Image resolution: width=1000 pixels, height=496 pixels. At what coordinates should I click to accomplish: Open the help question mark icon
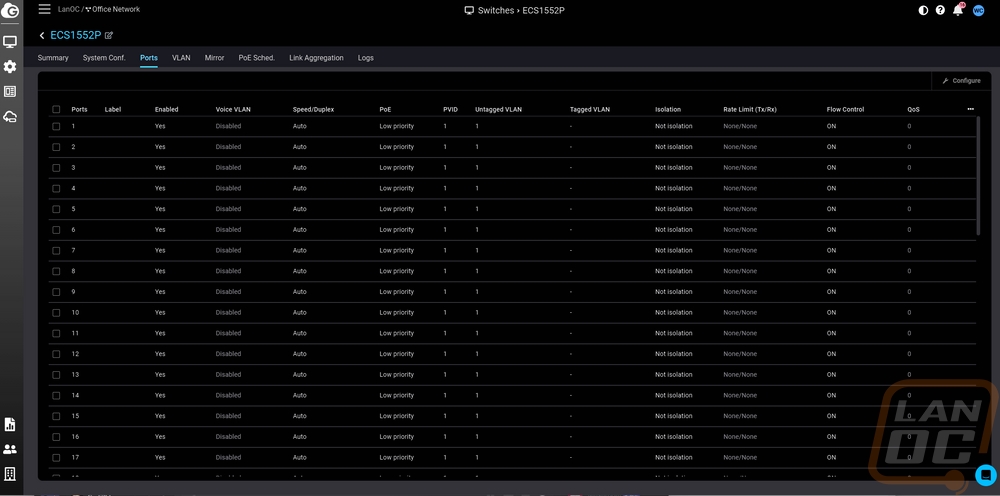click(x=940, y=10)
